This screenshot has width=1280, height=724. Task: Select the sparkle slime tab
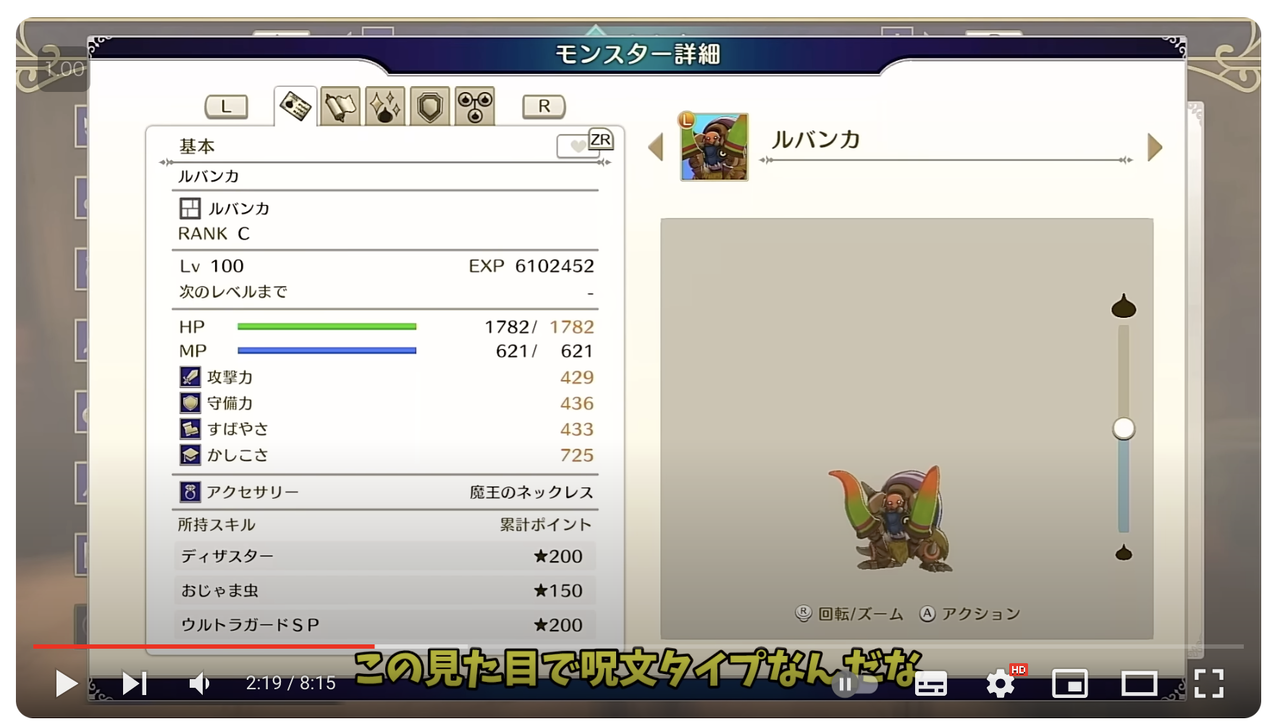click(x=385, y=106)
